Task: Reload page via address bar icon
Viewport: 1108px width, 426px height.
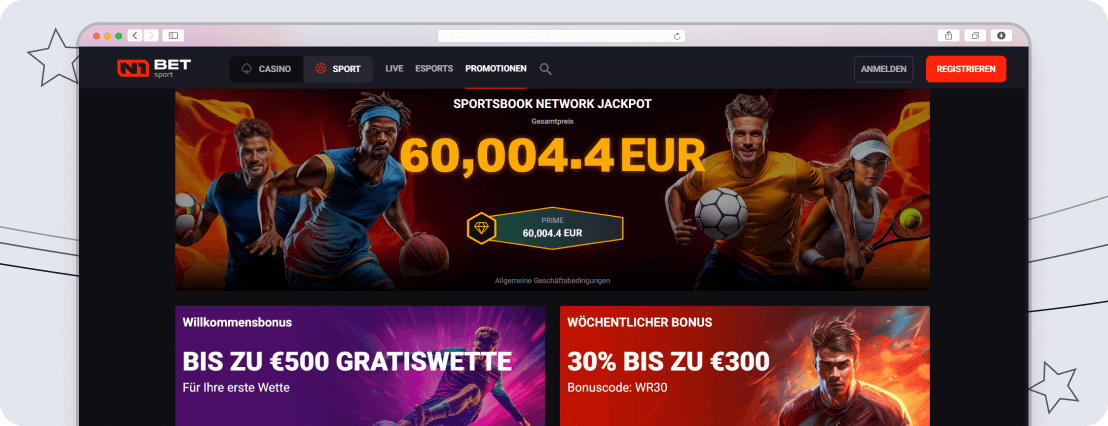Action: [x=677, y=36]
